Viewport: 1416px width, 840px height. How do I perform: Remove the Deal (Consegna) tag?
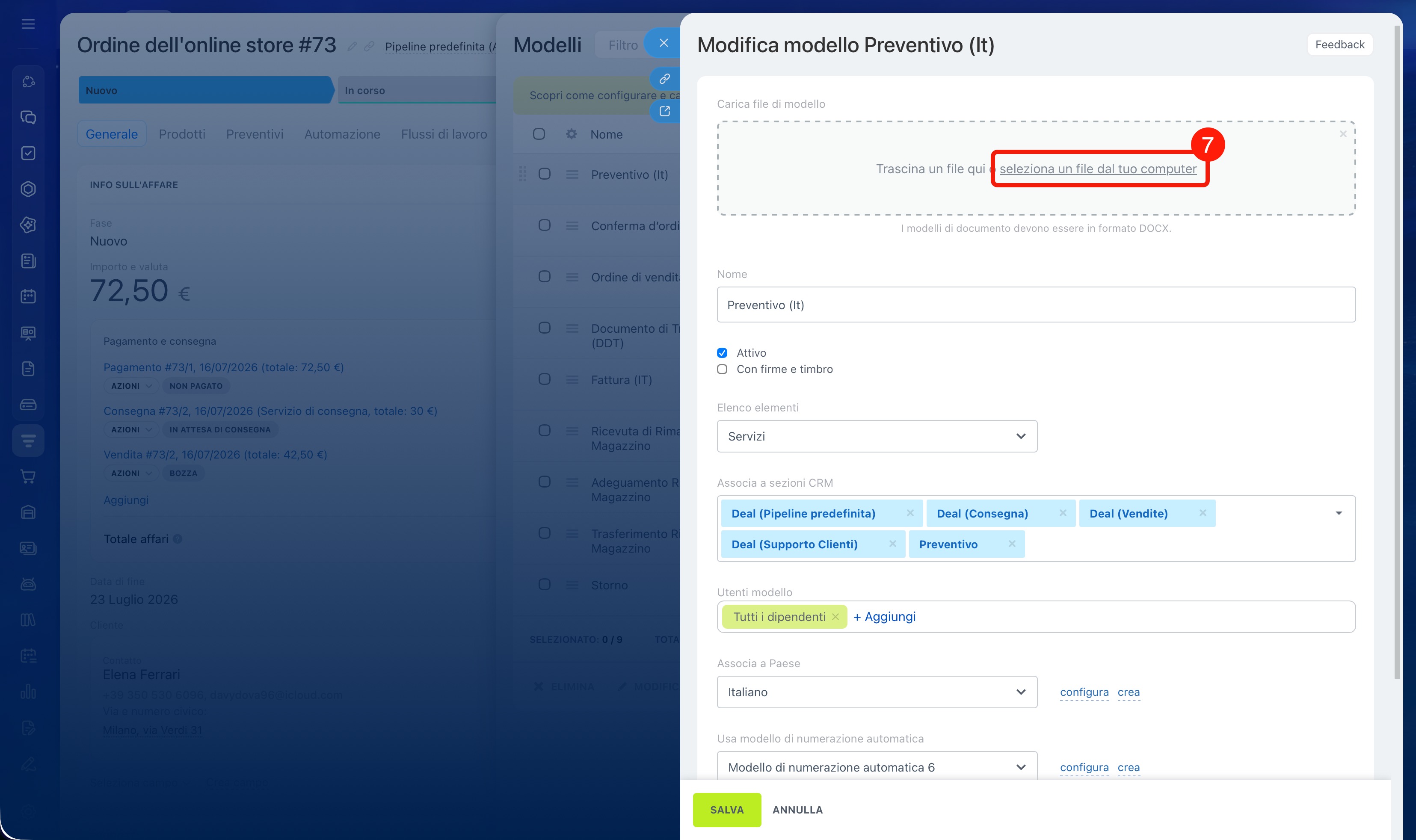coord(1063,513)
